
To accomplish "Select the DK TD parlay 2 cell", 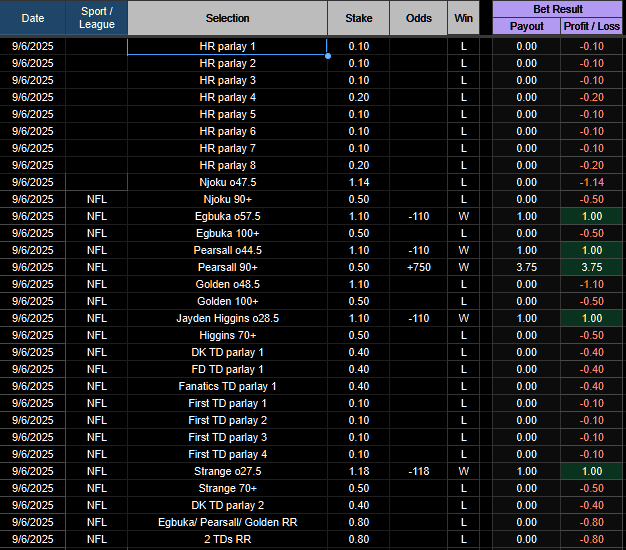I will coord(228,505).
